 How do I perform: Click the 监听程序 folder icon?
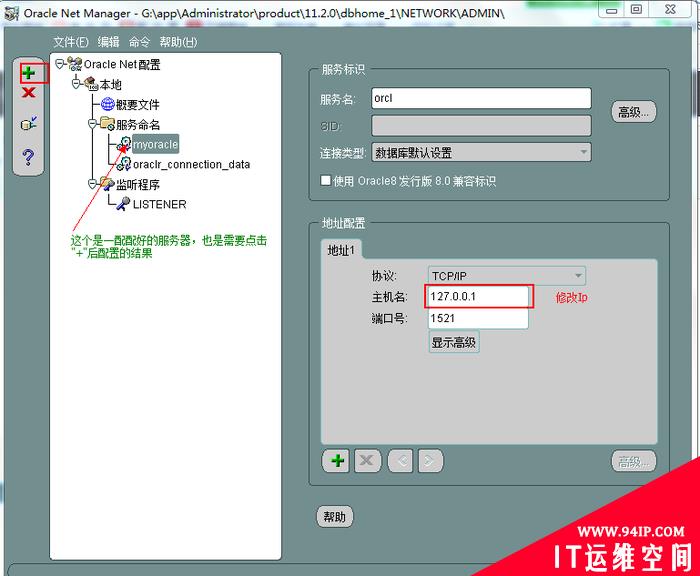107,184
